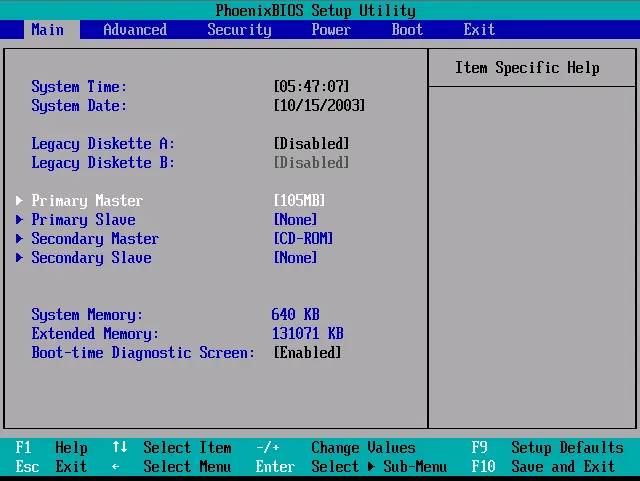The image size is (640, 481).
Task: Click the Esc Exit hint
Action: (x=51, y=466)
